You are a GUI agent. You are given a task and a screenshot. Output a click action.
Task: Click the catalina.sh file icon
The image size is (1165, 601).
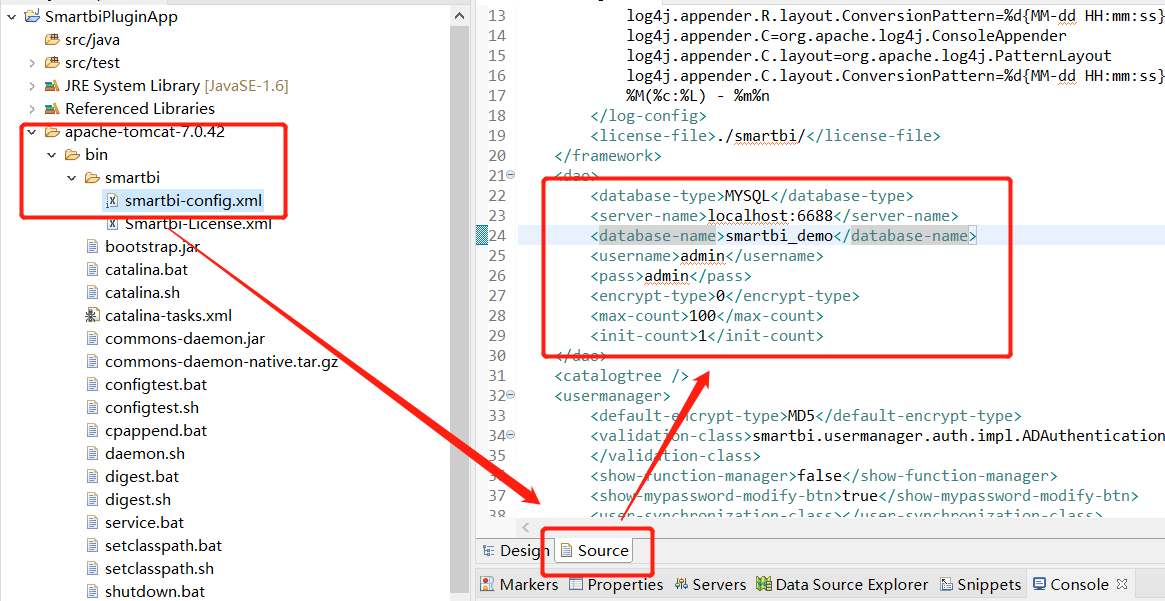[92, 293]
